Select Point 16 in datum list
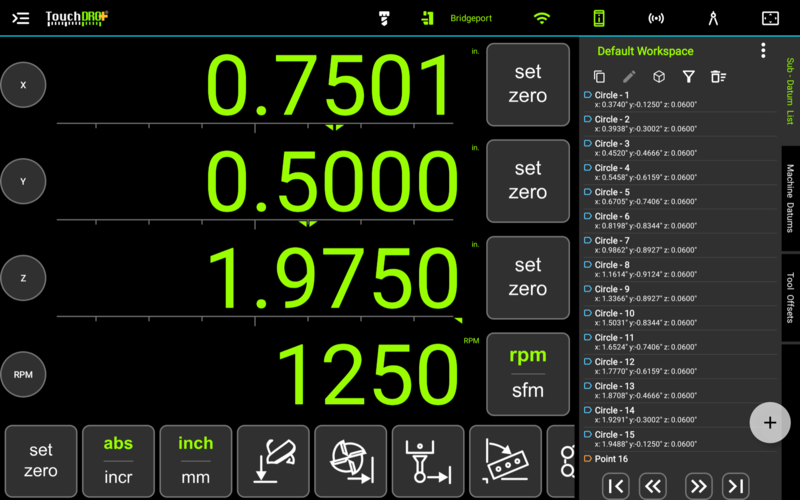The width and height of the screenshot is (800, 500). 680,459
